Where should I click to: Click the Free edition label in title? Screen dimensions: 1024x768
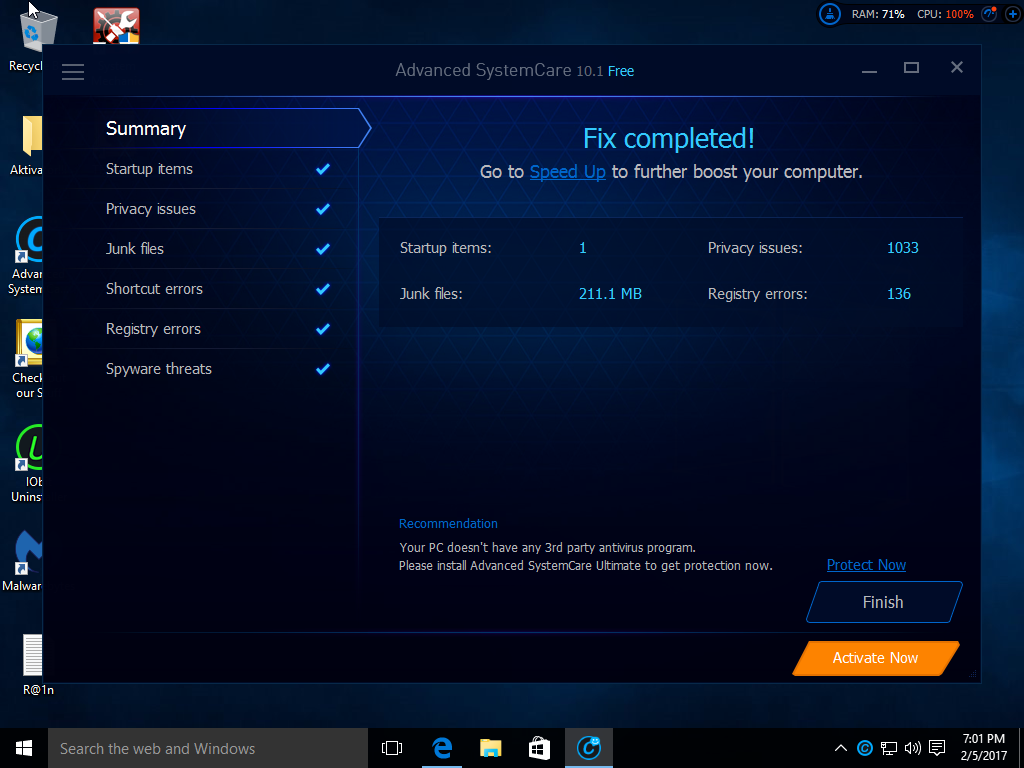(620, 71)
